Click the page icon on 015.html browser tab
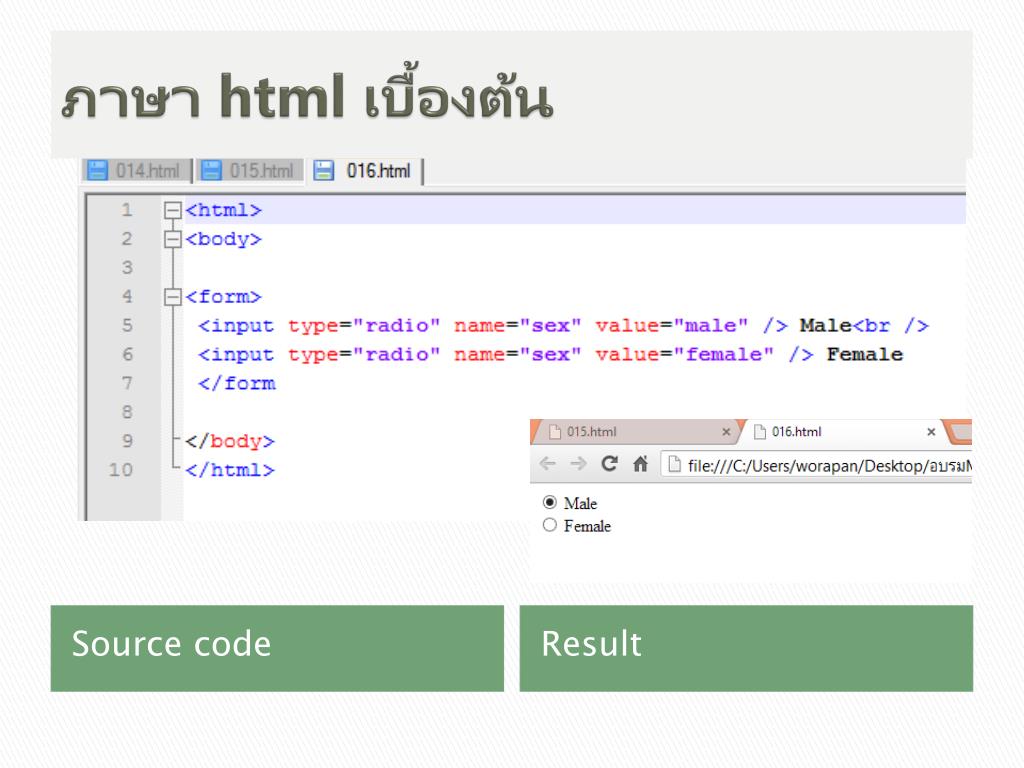 (x=555, y=432)
